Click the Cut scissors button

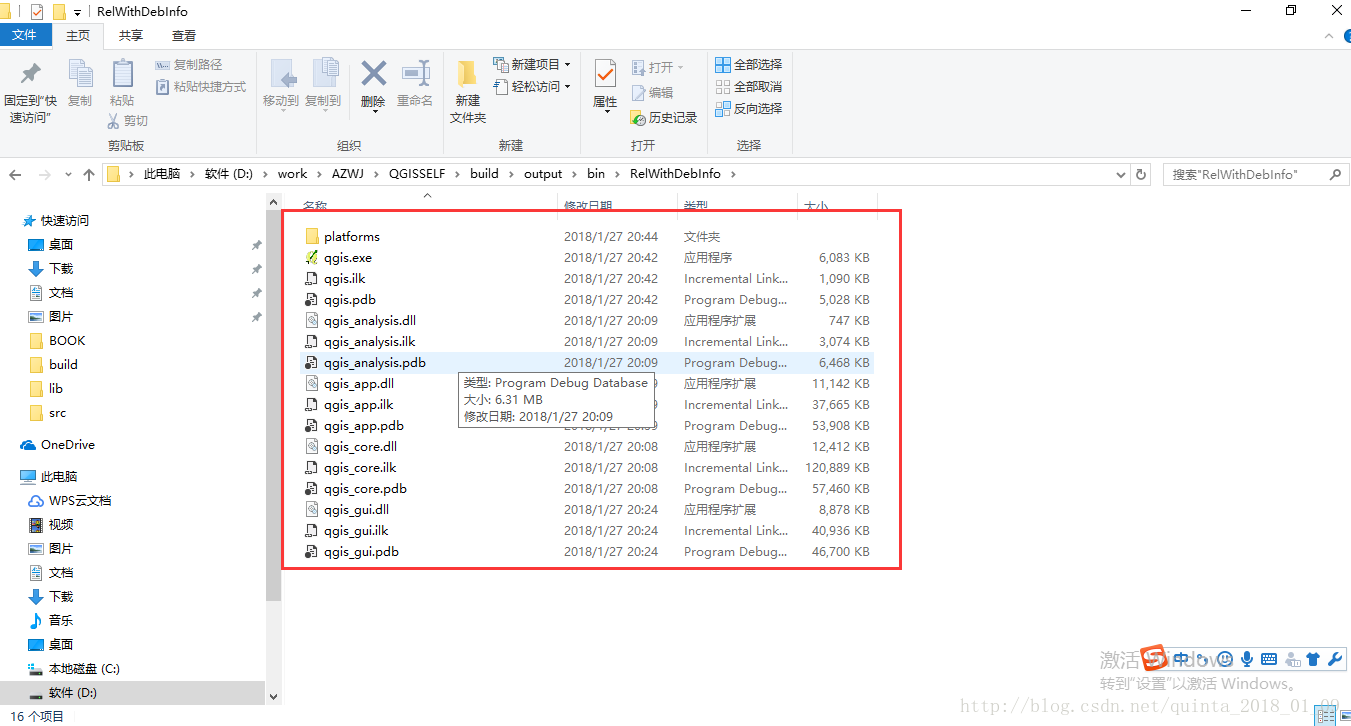pos(128,120)
